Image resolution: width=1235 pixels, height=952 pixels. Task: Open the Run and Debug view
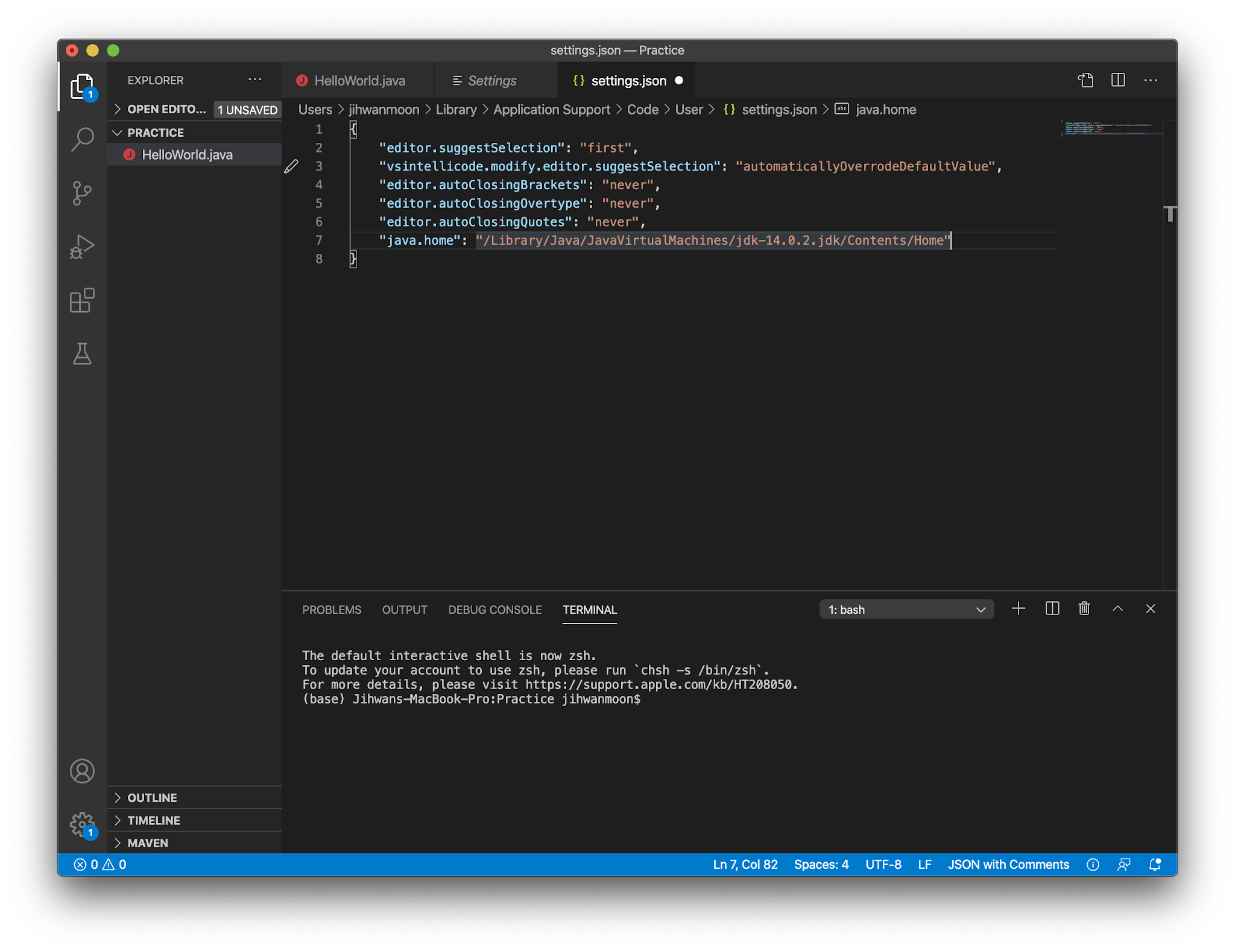(x=83, y=247)
